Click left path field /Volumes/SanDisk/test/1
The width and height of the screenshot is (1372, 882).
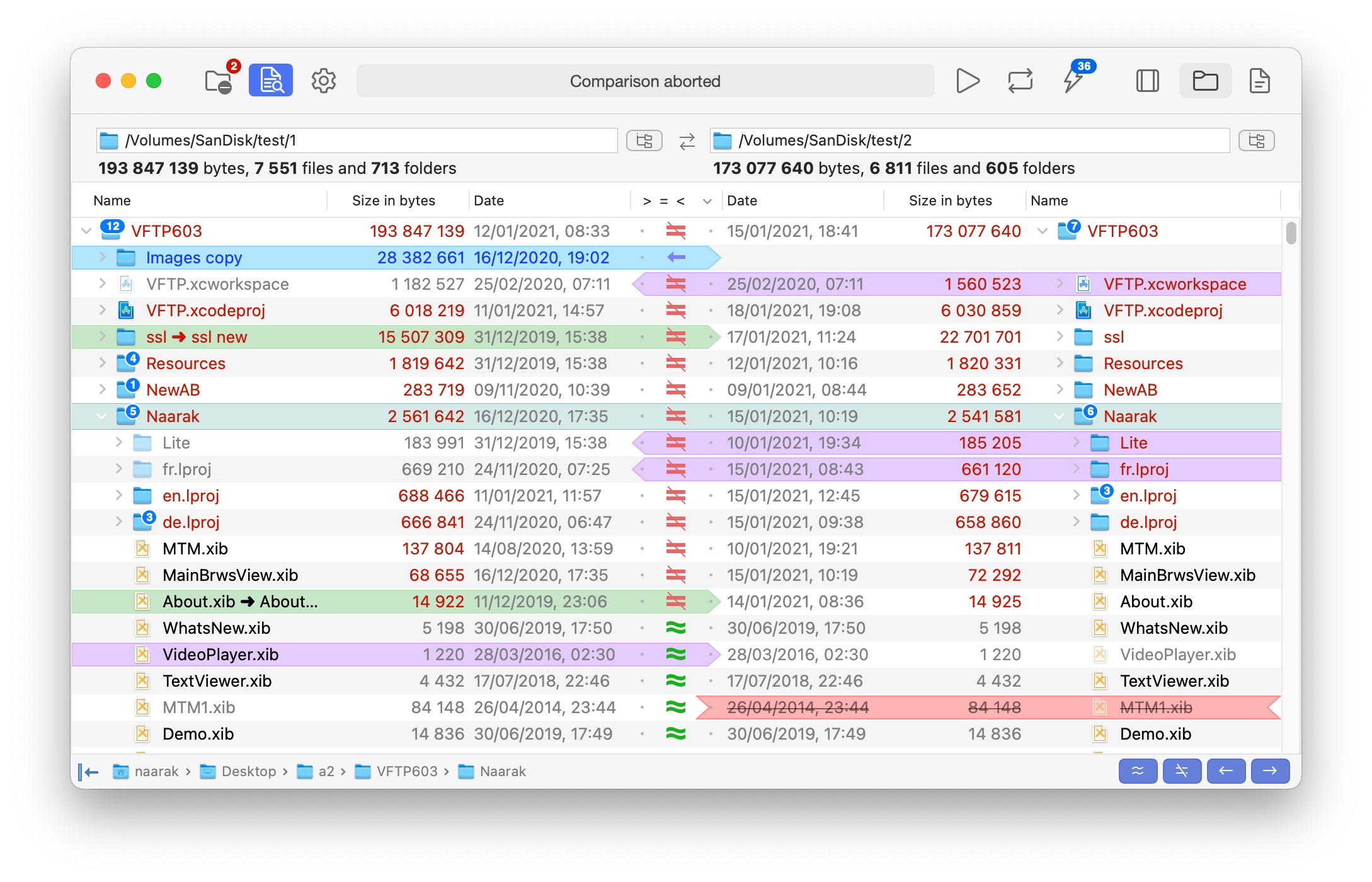point(357,140)
